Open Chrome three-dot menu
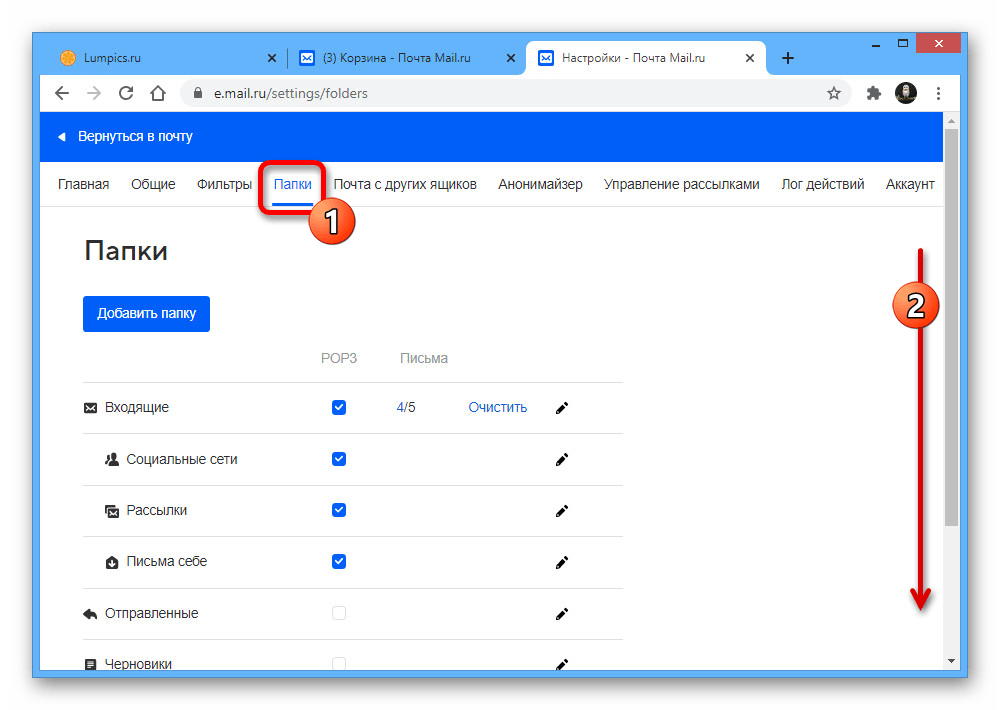The height and width of the screenshot is (710, 1000). [x=938, y=93]
